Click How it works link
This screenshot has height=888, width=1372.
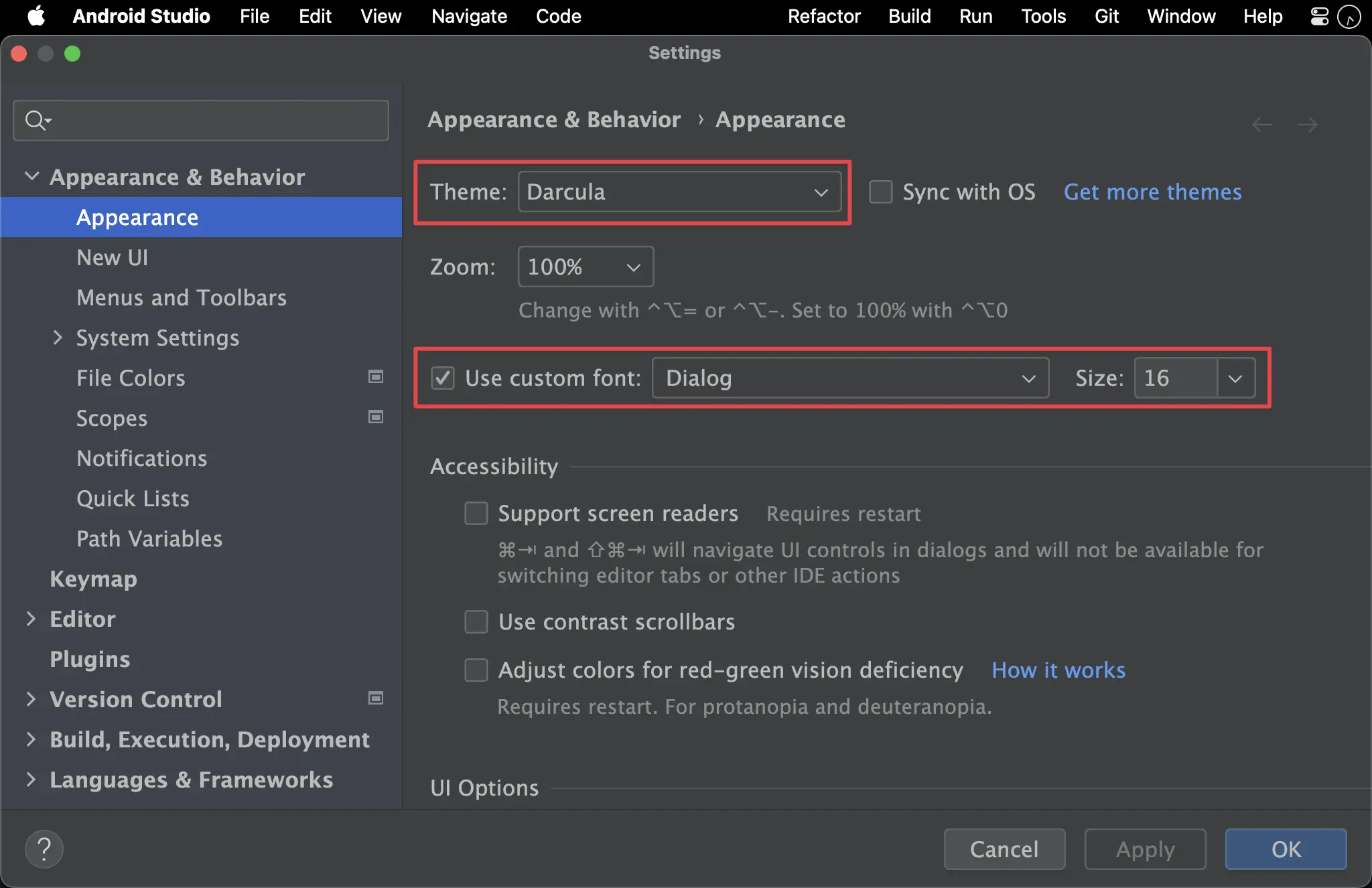click(1058, 670)
